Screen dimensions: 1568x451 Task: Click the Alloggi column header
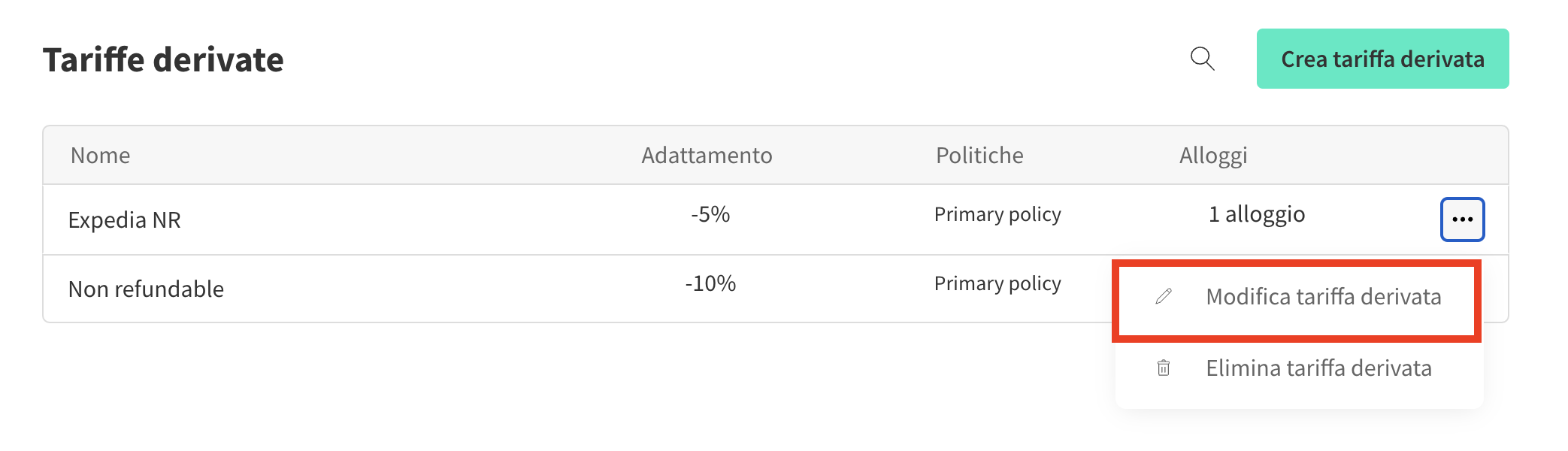point(1213,156)
